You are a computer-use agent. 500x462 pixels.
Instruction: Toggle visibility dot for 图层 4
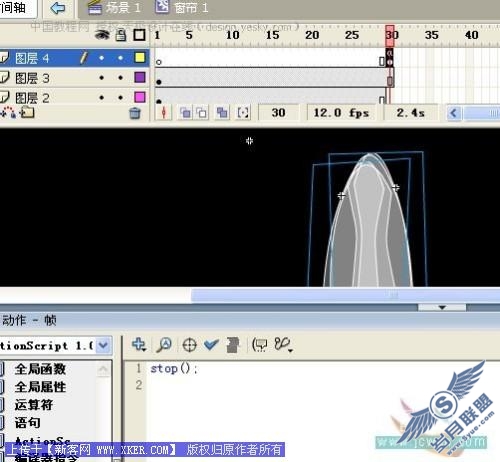point(102,58)
